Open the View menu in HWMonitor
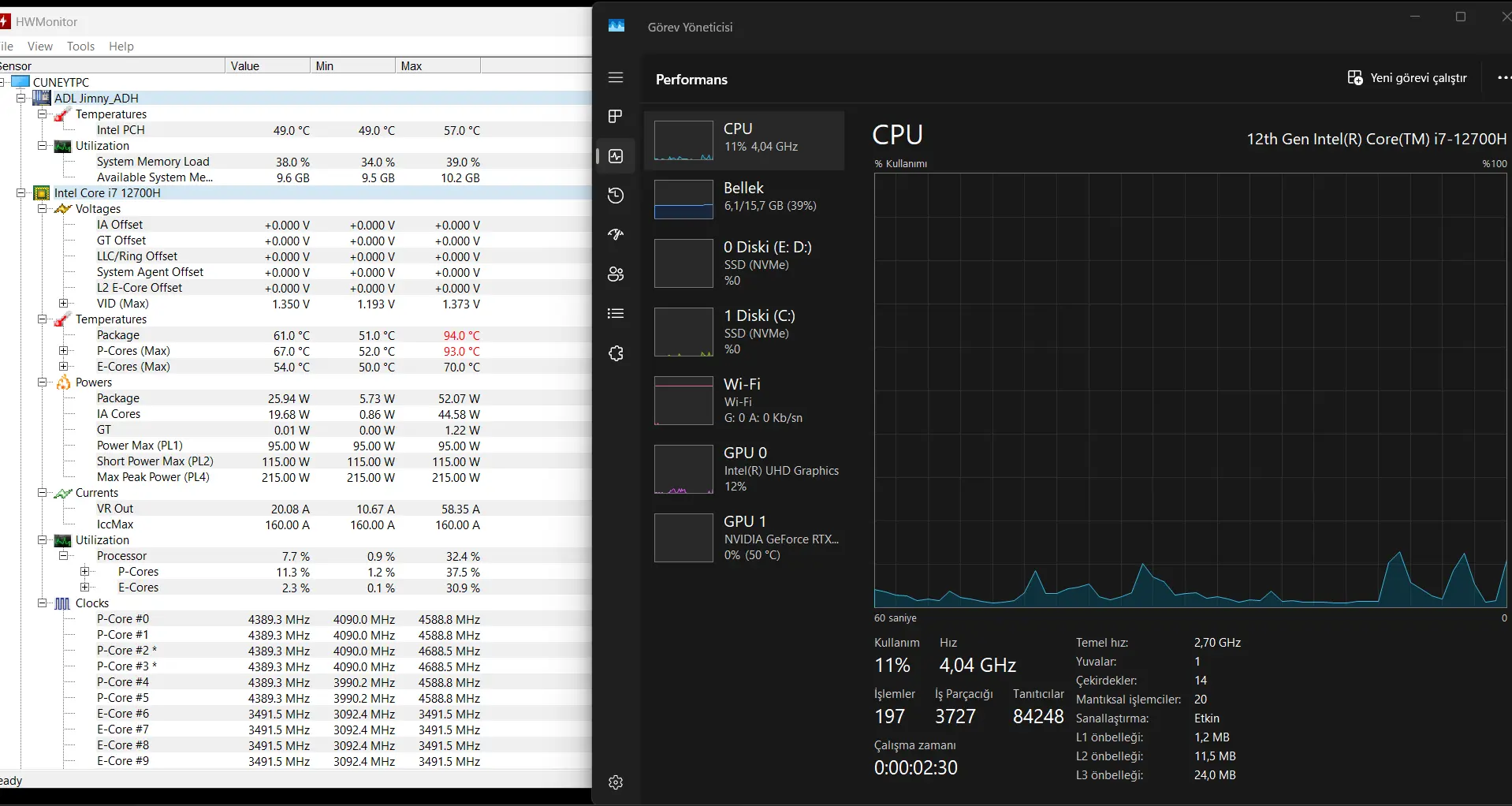 coord(40,47)
